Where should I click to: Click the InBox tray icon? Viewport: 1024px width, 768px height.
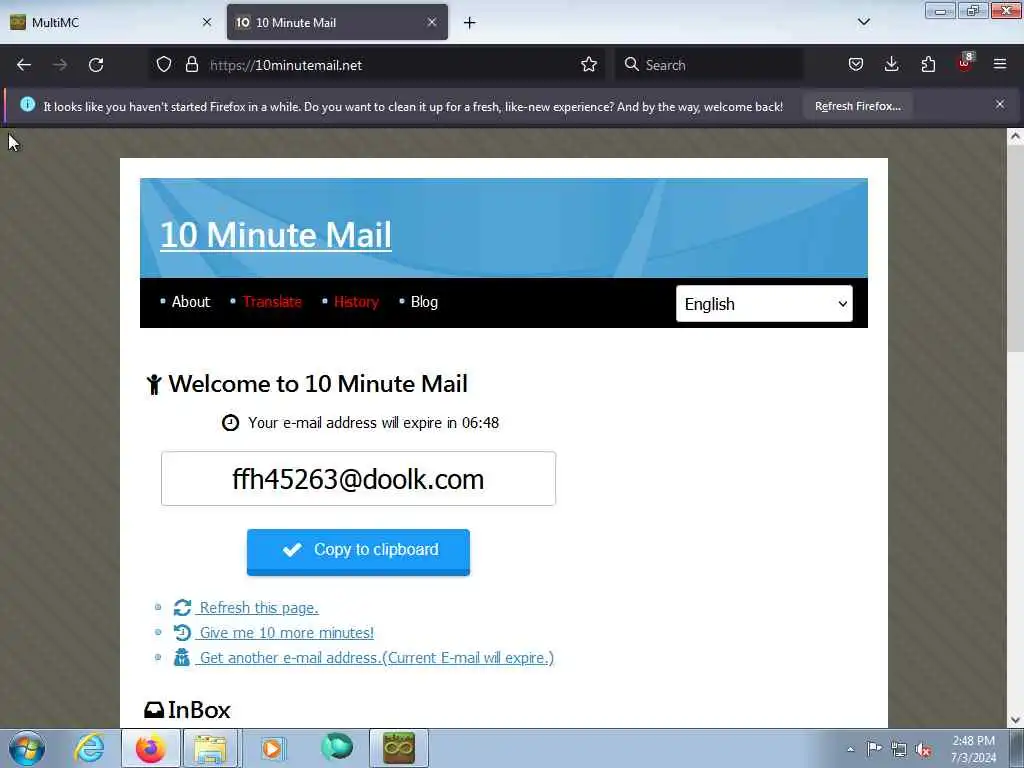coord(153,710)
